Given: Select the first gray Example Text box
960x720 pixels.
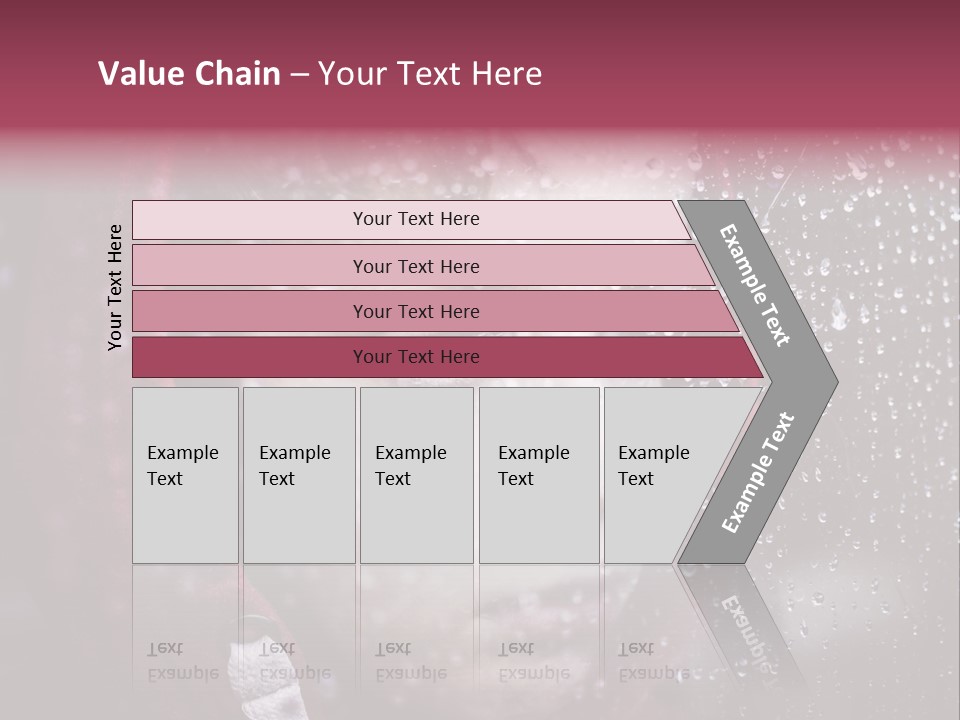Looking at the screenshot, I should tap(185, 475).
